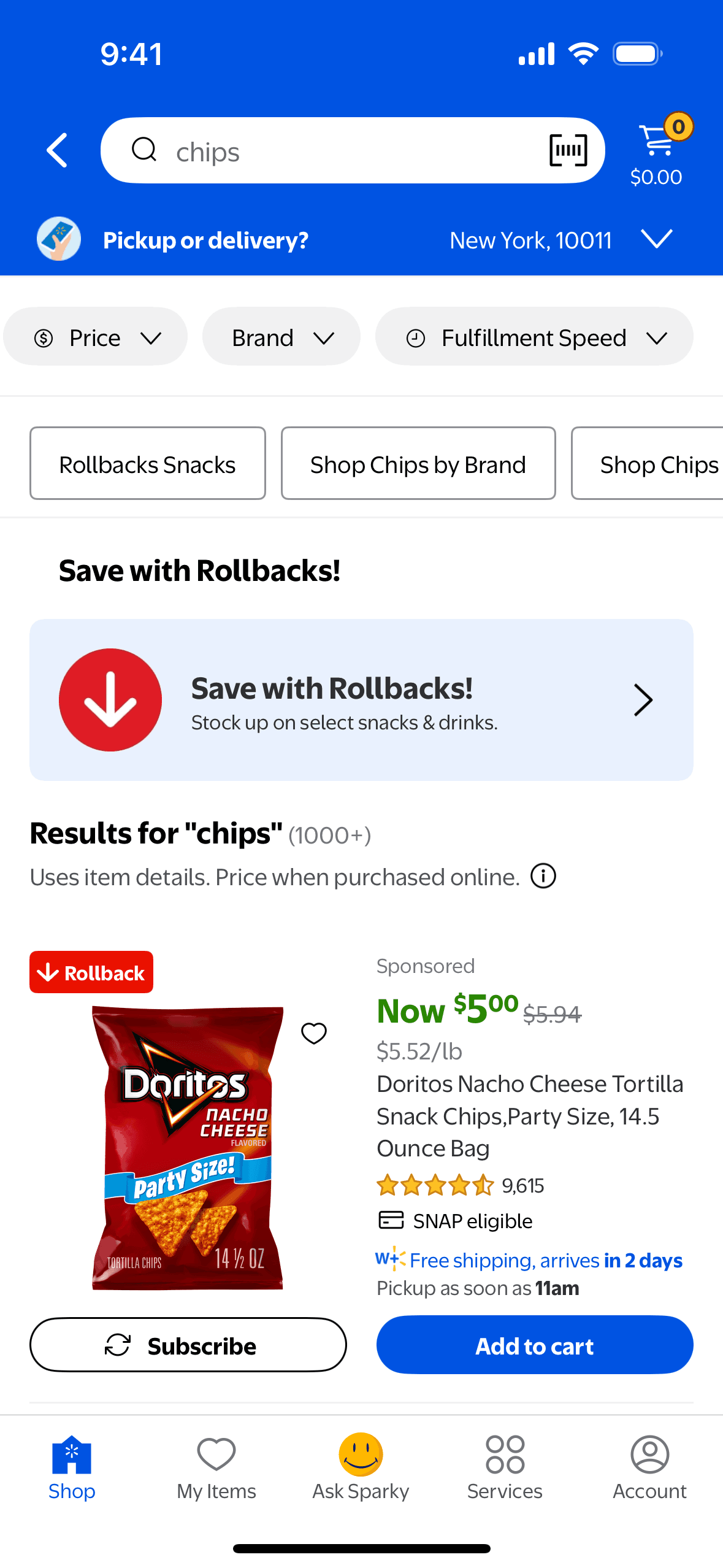The height and width of the screenshot is (1568, 723).
Task: Tap the red Rollback arrow circle
Action: [110, 700]
